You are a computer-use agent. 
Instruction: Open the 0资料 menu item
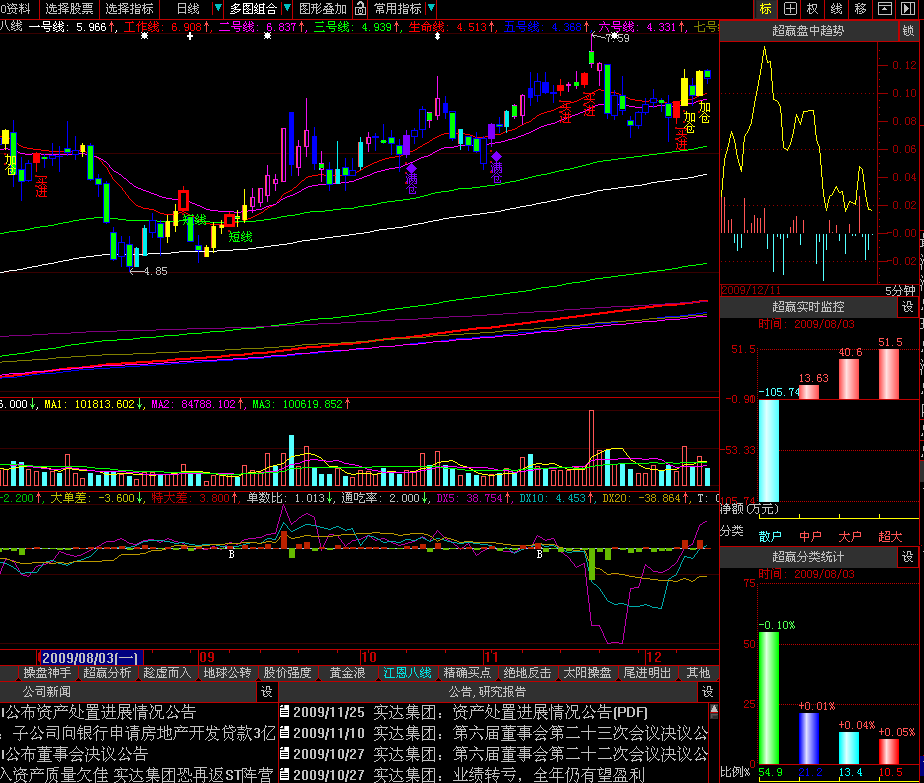(16, 9)
